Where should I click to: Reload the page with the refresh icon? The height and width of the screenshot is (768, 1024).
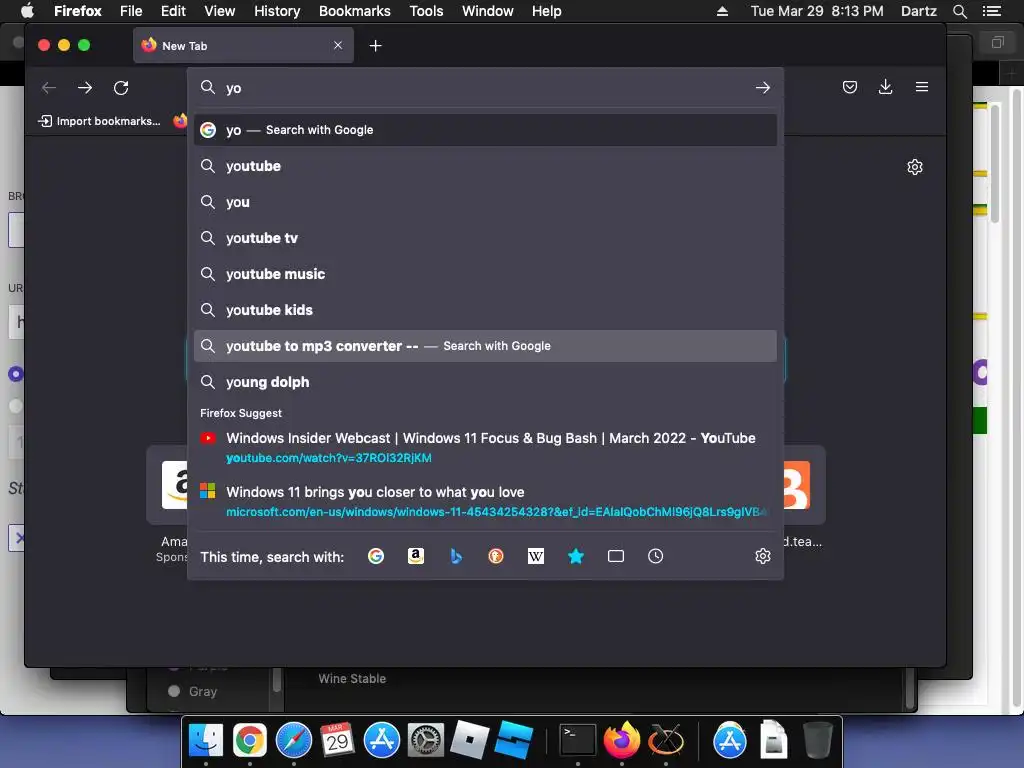[121, 88]
